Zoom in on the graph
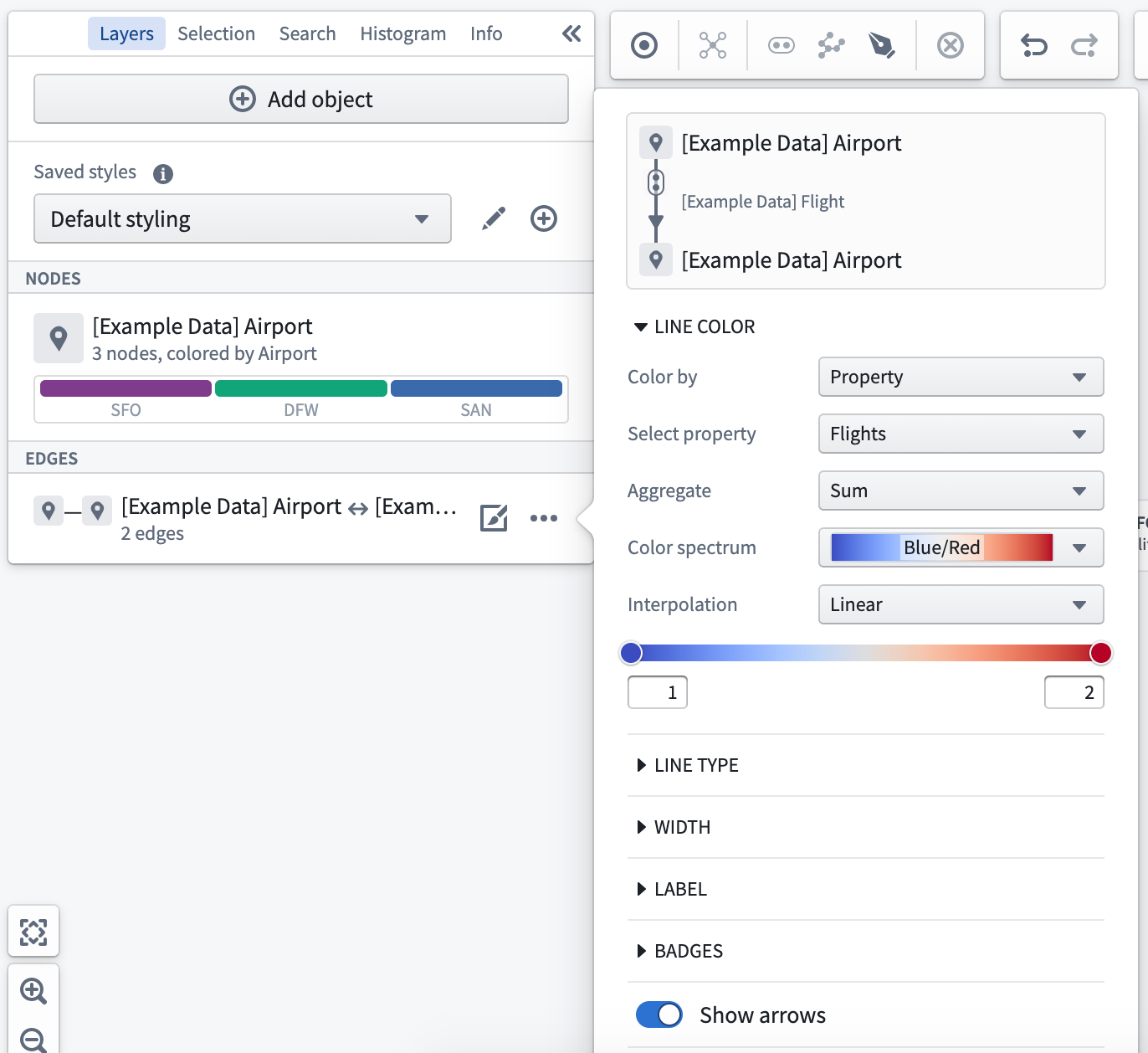 33,991
